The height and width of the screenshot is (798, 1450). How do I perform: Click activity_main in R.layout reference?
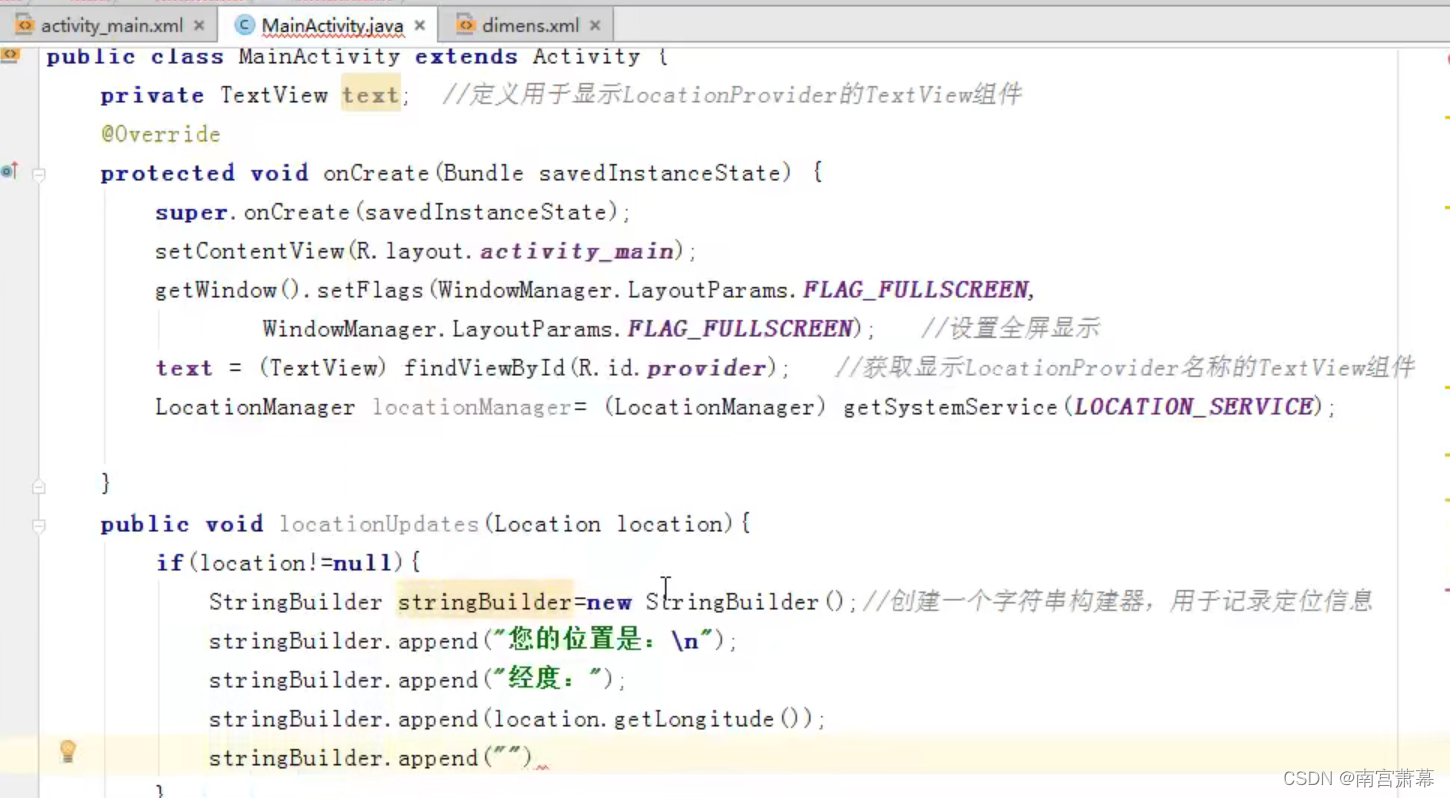click(576, 251)
